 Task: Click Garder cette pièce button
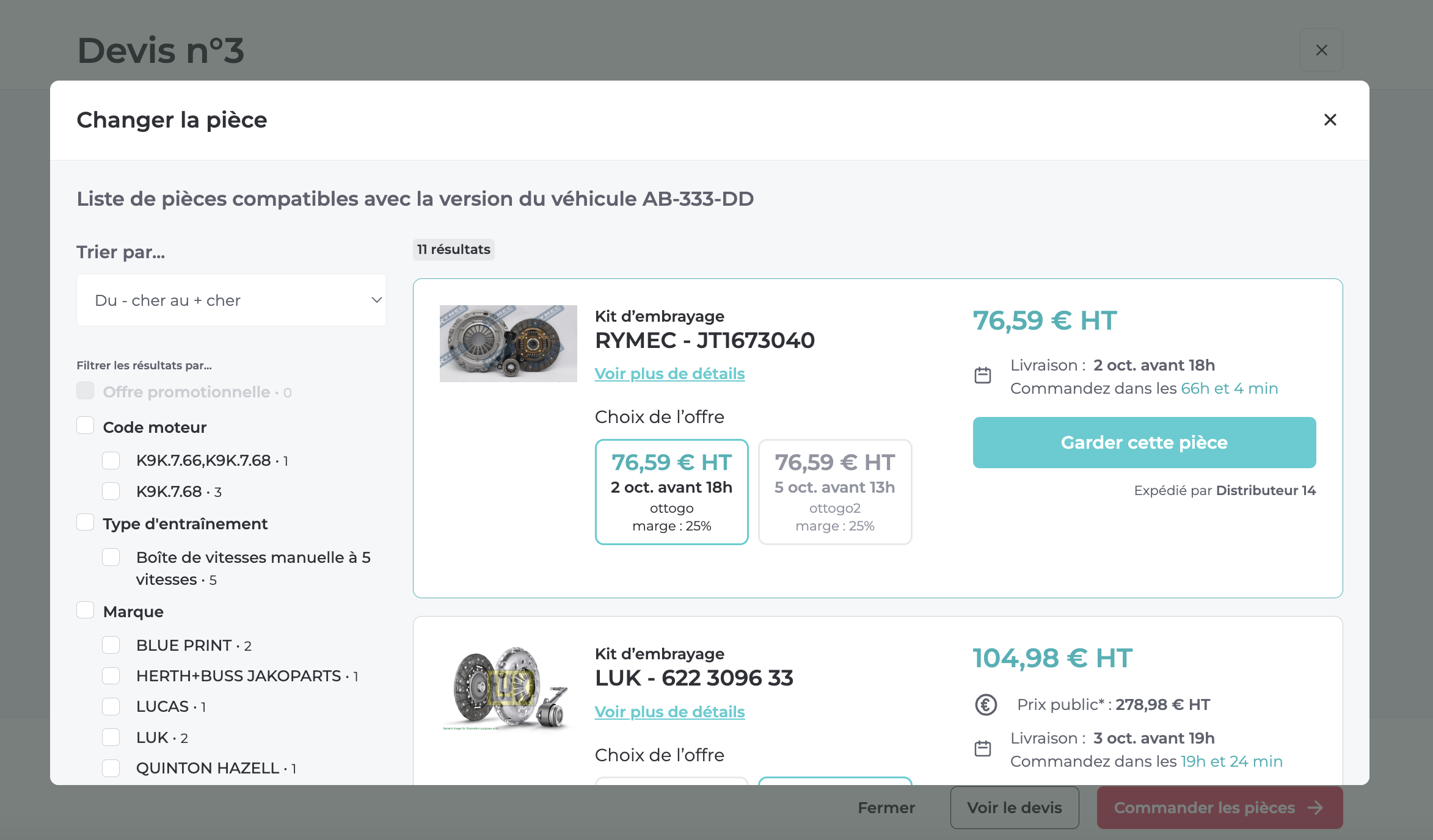(1143, 443)
